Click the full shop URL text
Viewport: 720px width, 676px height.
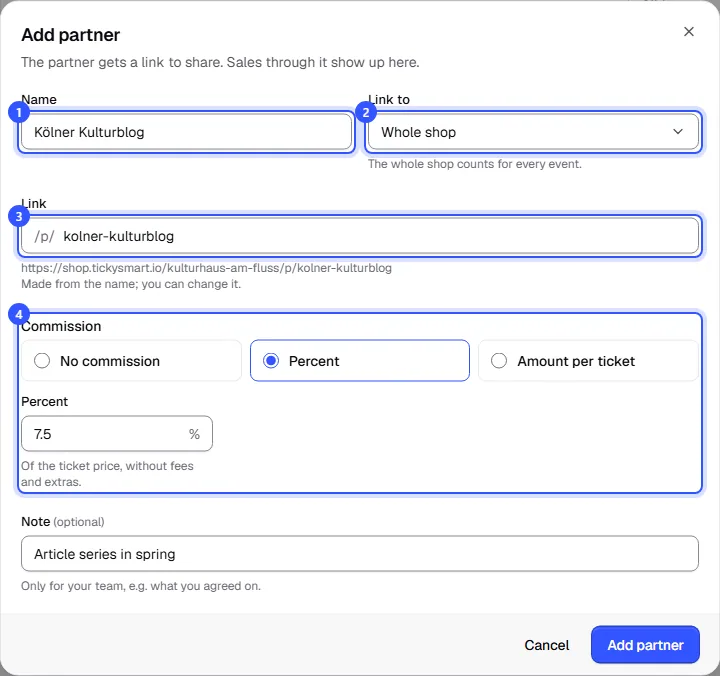(x=207, y=268)
